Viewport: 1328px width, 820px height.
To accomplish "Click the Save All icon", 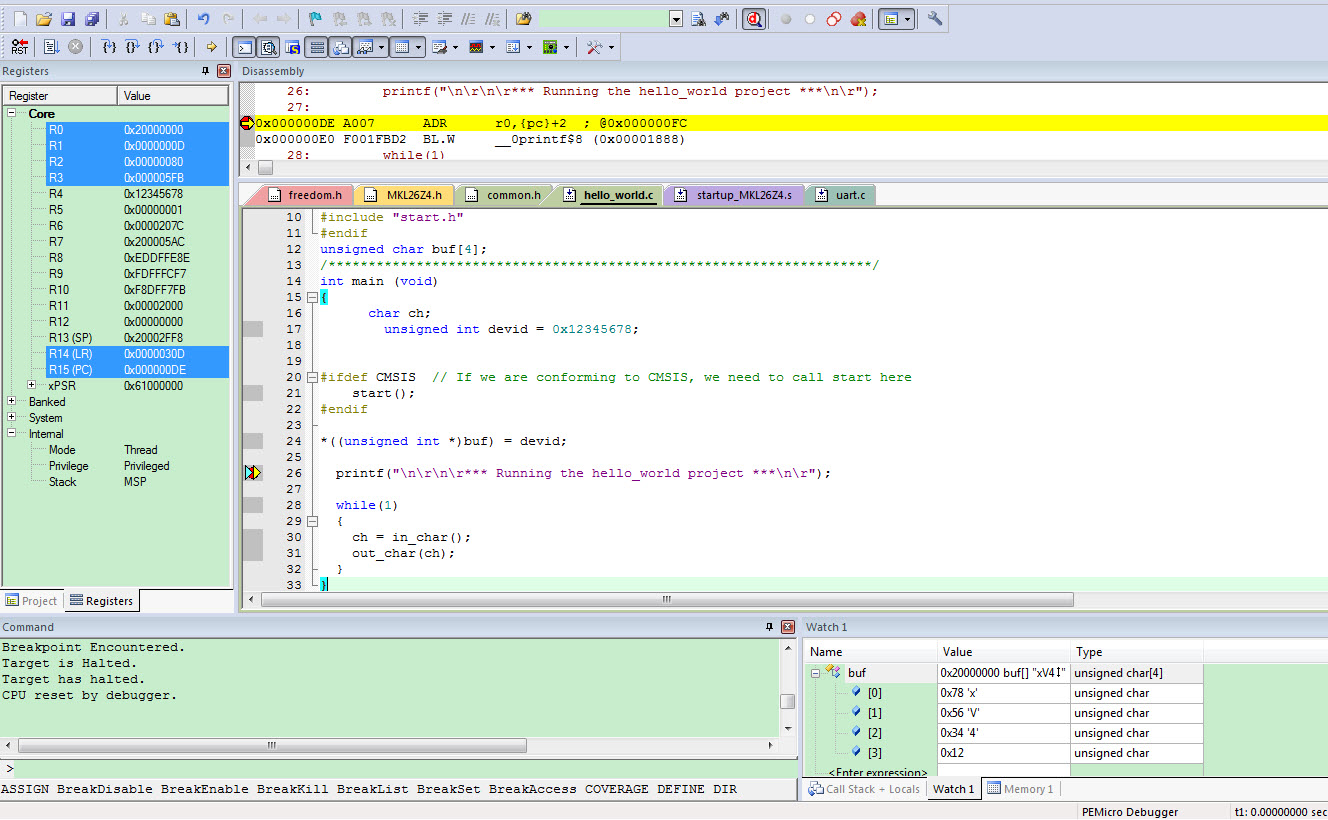I will pyautogui.click(x=92, y=19).
